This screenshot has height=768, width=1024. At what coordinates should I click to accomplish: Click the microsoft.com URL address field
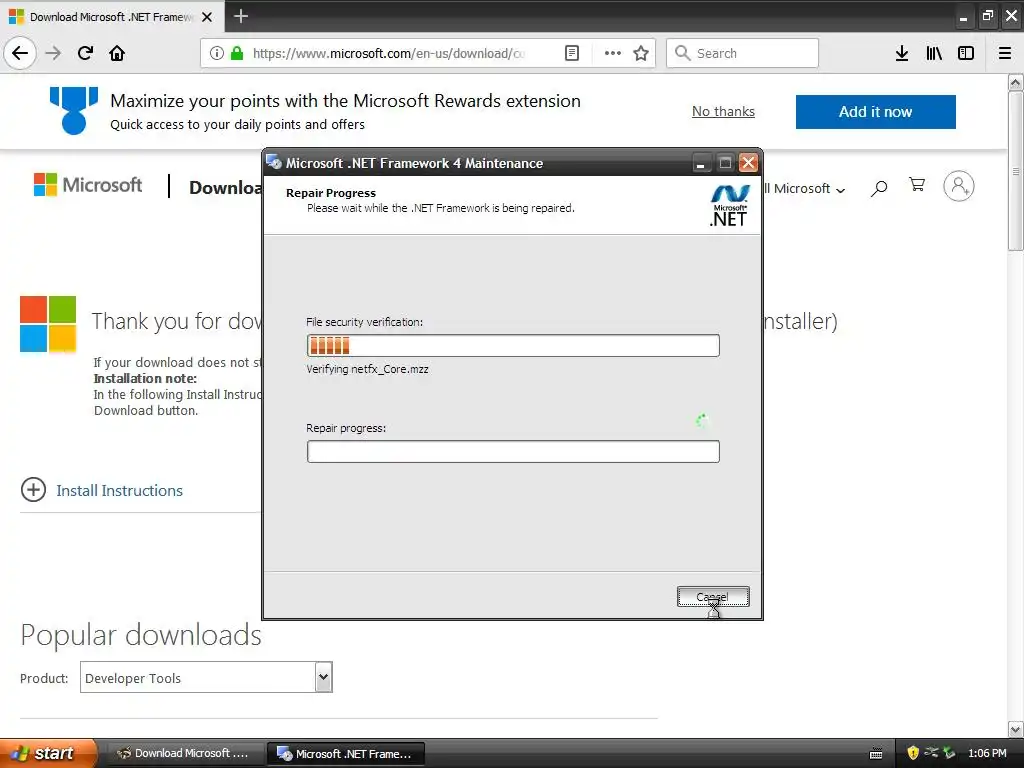point(389,53)
